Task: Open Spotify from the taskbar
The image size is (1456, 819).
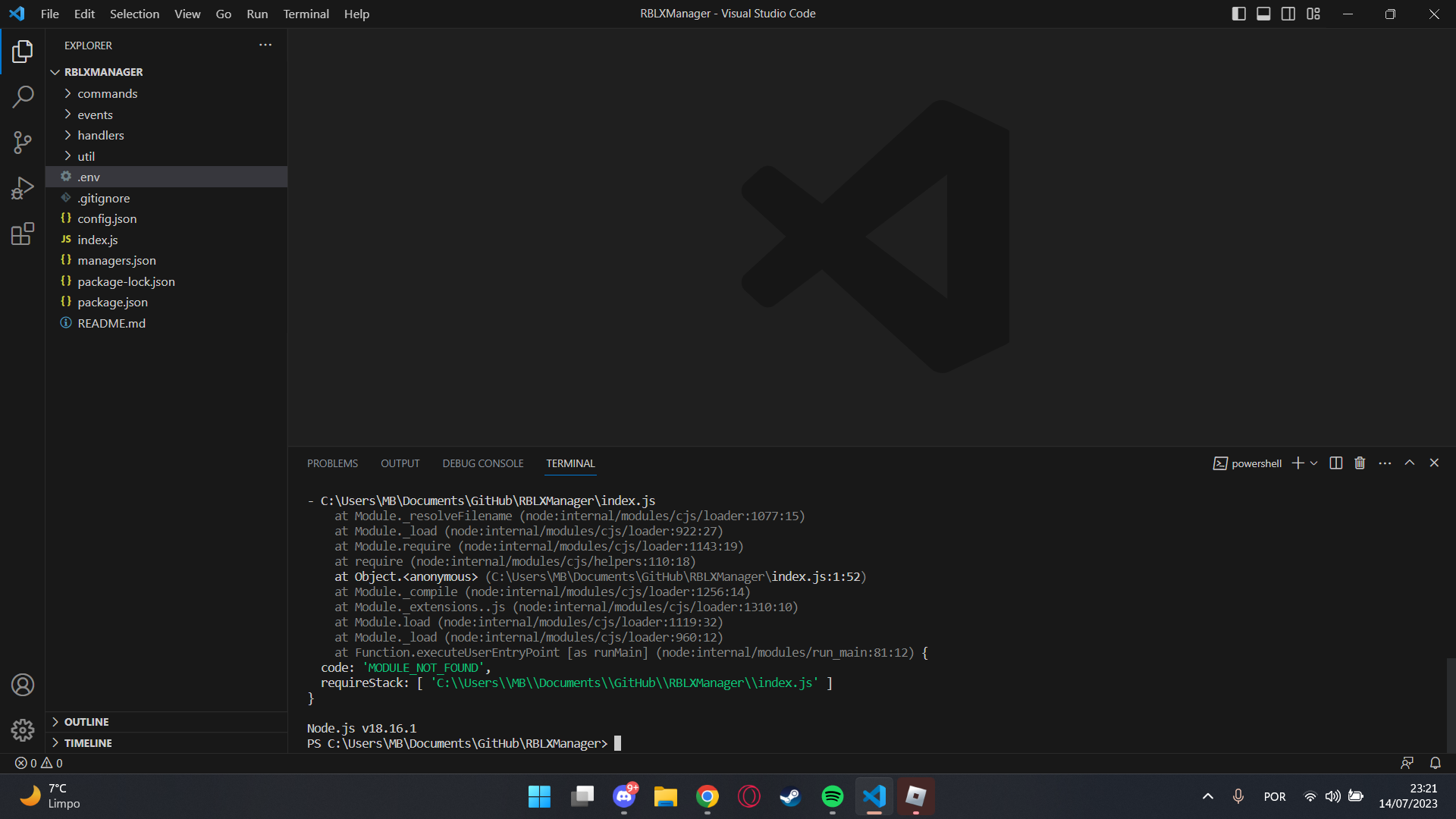Action: coord(832,796)
